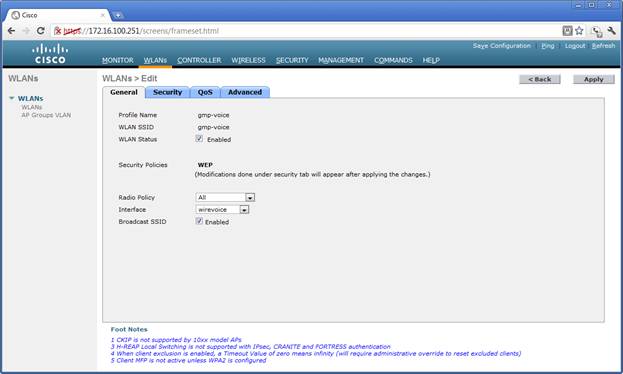Click the gmp-voice WLAN SSID value
The height and width of the screenshot is (374, 623).
click(213, 127)
